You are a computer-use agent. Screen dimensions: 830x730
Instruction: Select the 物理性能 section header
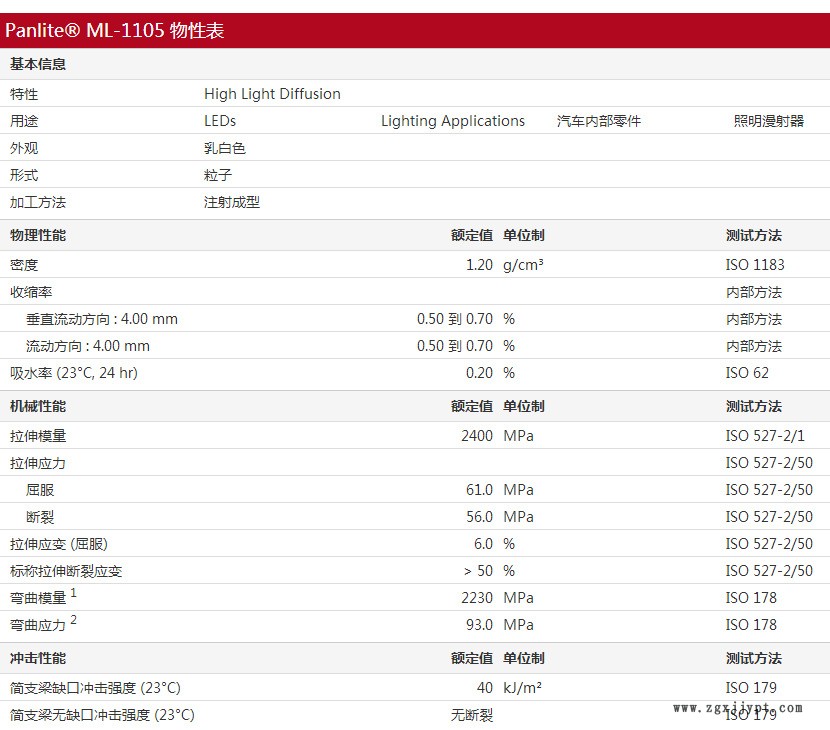tap(38, 235)
